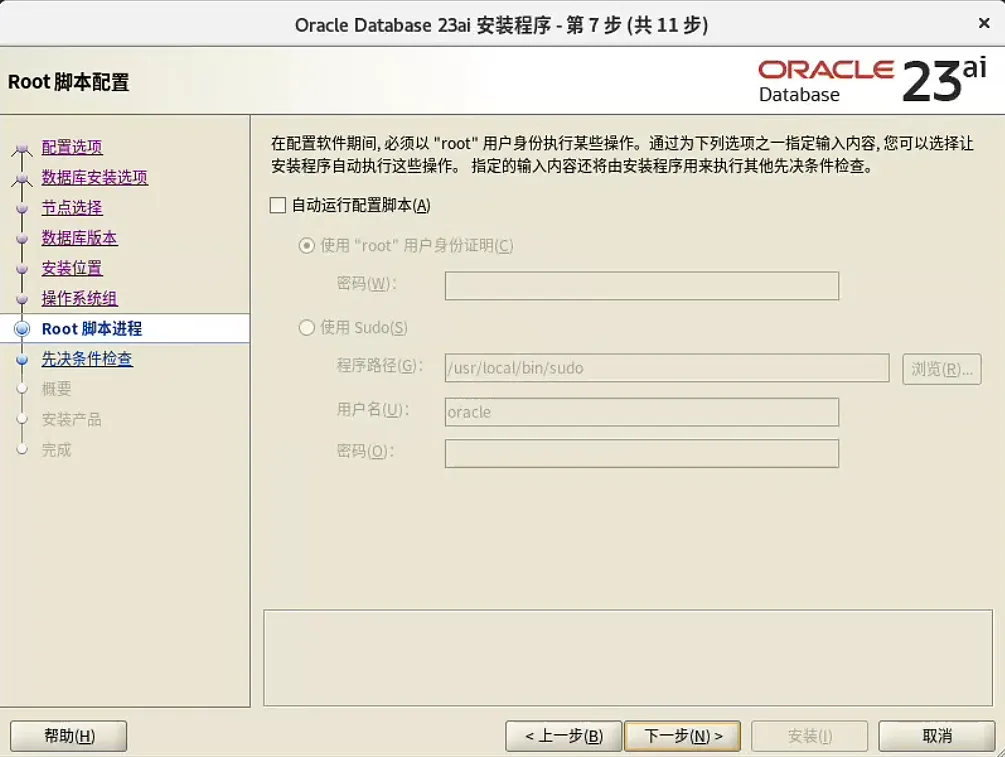Screen dimensions: 1005x757
Task: Click the 用户名 field showing oracle
Action: pyautogui.click(x=641, y=411)
